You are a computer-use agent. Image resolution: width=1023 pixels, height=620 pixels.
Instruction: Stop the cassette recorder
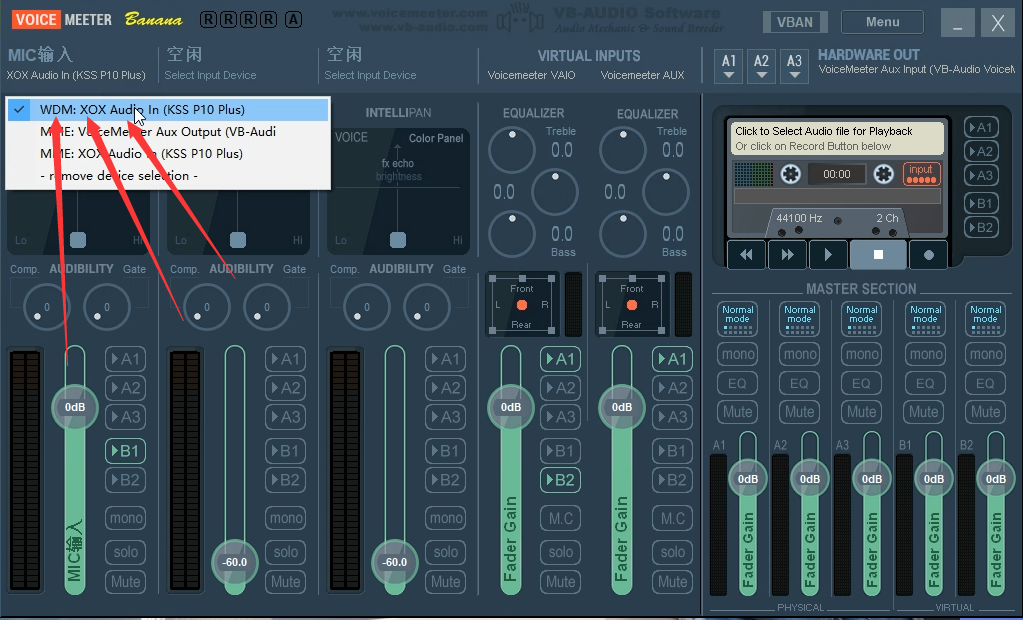(878, 255)
